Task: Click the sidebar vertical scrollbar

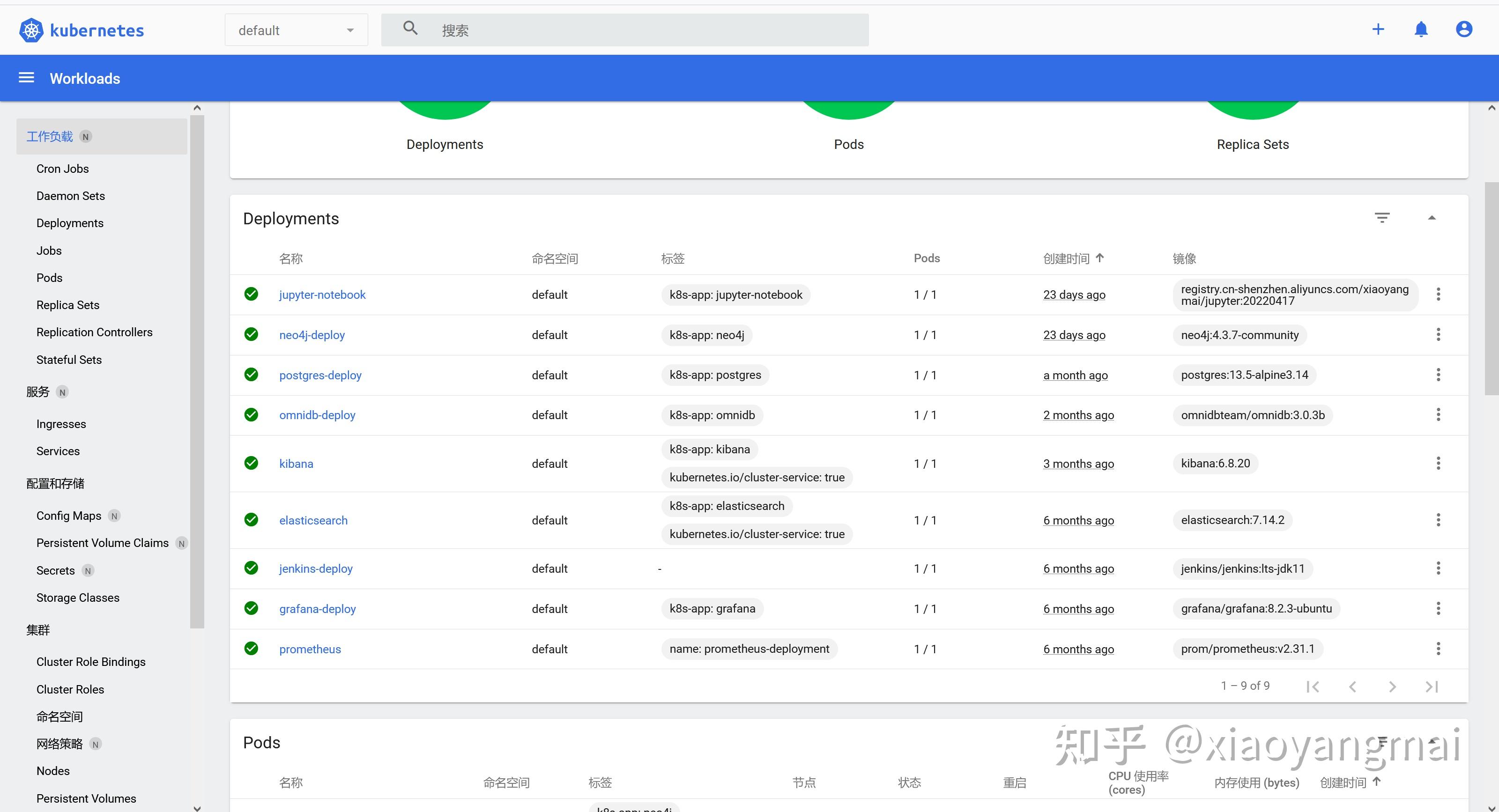Action: click(197, 372)
